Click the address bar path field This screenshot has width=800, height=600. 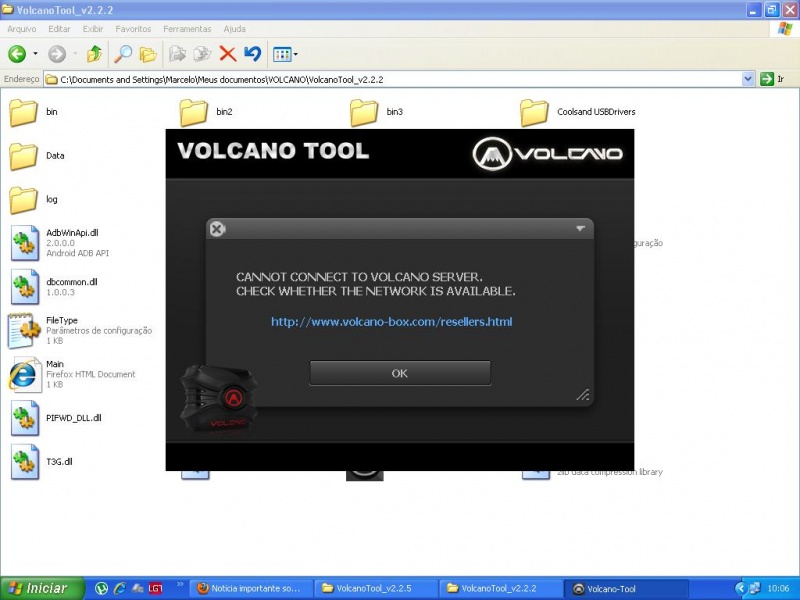393,80
